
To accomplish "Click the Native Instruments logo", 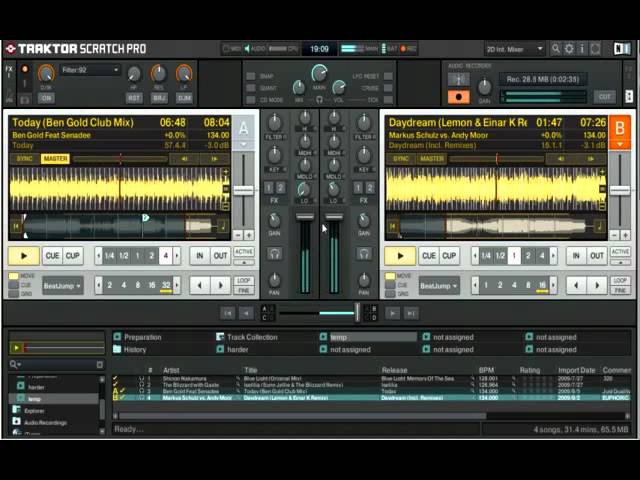I will pos(622,49).
